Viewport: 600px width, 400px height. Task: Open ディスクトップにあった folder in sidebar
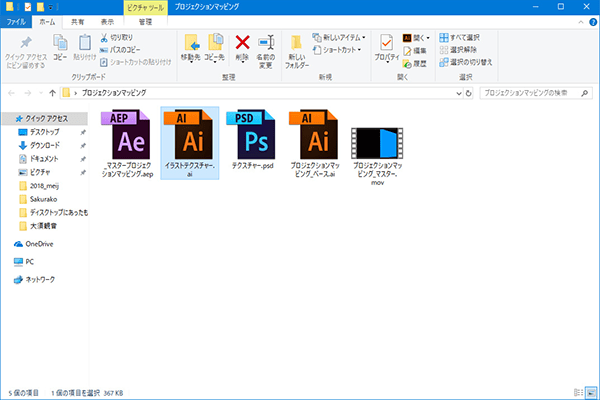pos(53,212)
